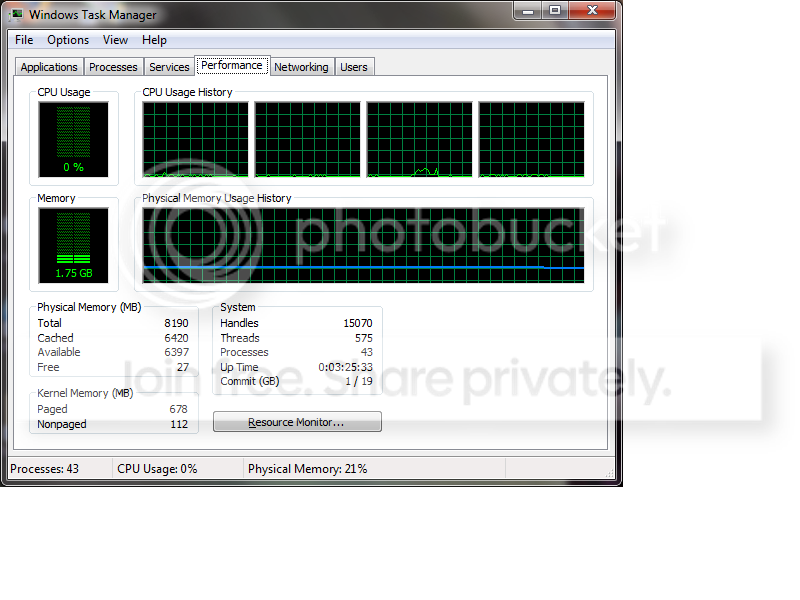The width and height of the screenshot is (800, 600).
Task: Switch to the Processes tab
Action: tap(113, 67)
